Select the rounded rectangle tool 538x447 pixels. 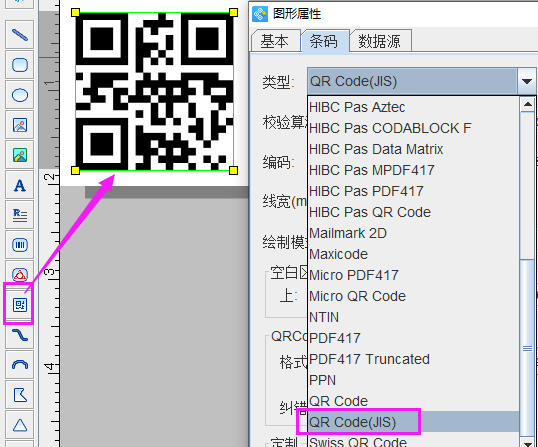[x=20, y=65]
